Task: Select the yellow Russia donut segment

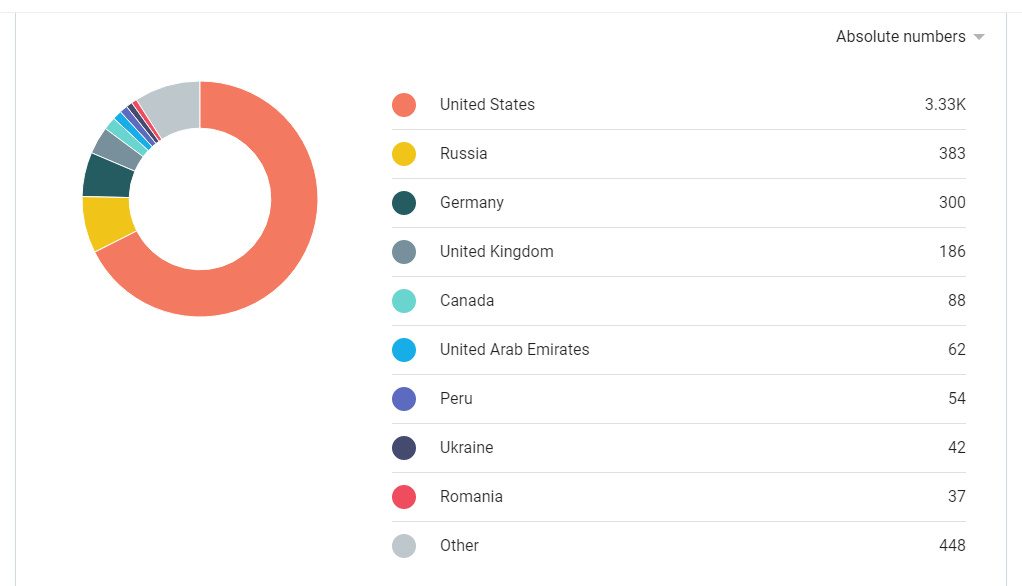Action: (108, 222)
